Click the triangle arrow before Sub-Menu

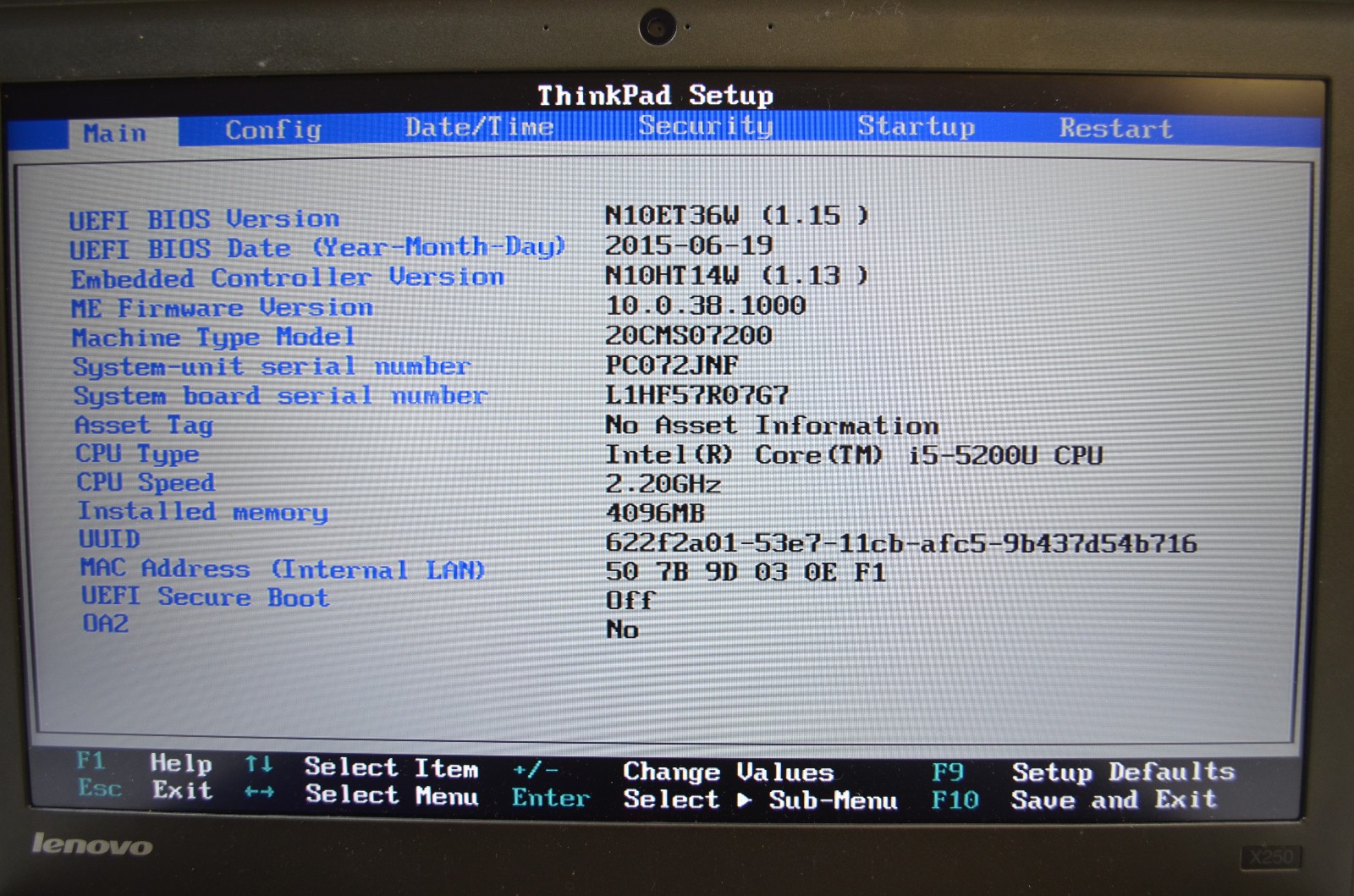(744, 800)
